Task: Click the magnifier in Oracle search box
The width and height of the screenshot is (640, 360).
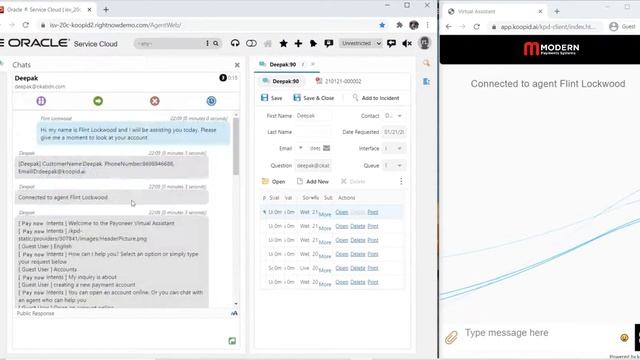Action: point(216,43)
